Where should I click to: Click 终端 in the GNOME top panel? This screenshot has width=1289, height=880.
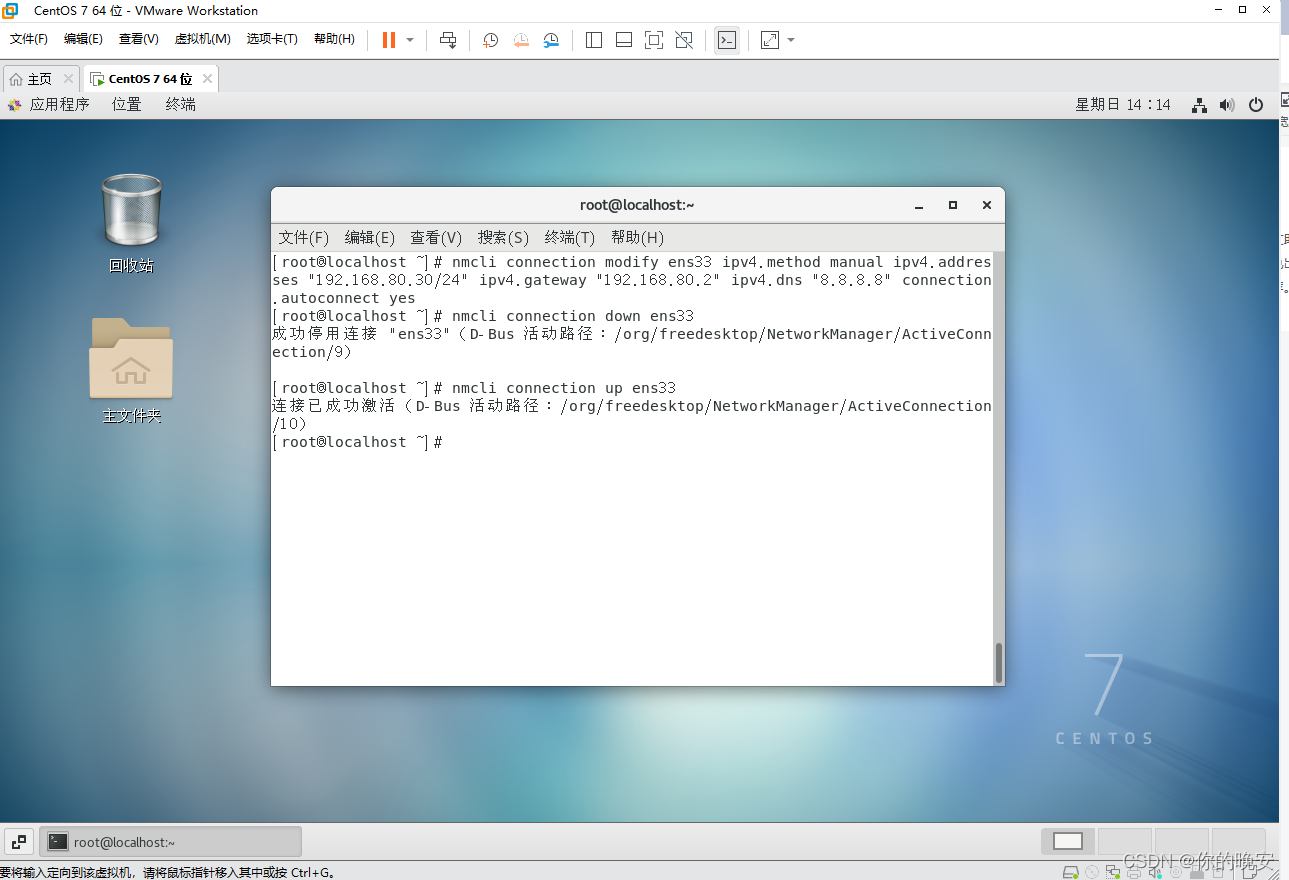click(181, 104)
